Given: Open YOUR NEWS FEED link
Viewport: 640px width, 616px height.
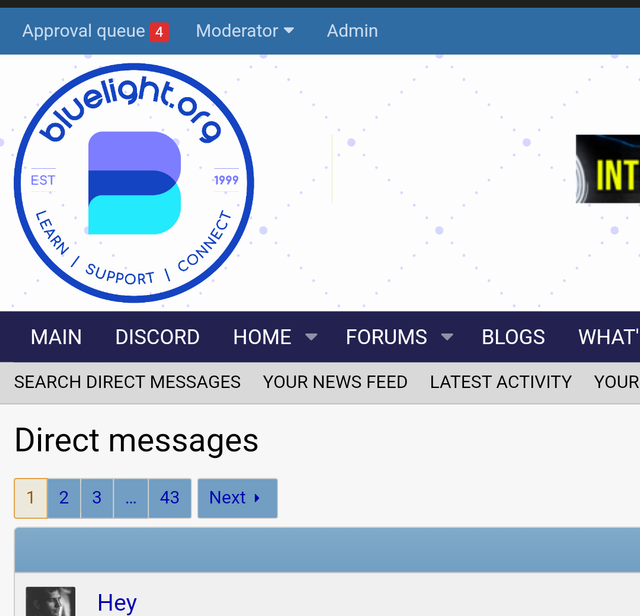Looking at the screenshot, I should click(335, 382).
